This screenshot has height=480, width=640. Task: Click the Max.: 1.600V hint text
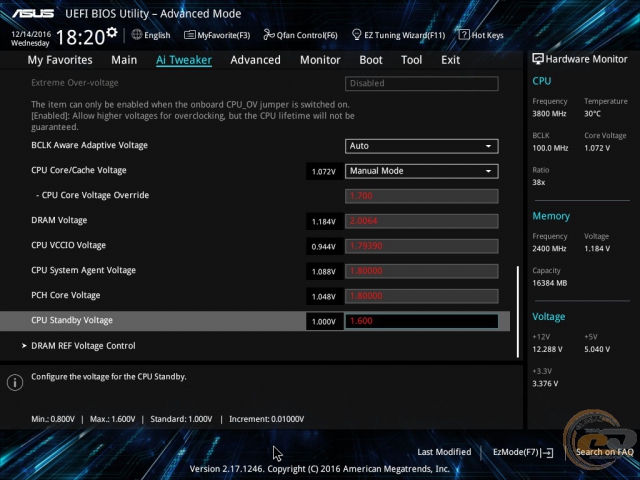113,419
